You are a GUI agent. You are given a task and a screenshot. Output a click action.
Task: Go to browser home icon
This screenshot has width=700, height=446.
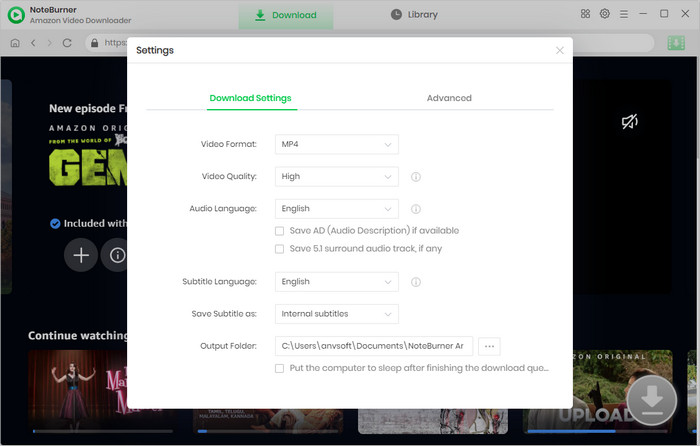(15, 43)
